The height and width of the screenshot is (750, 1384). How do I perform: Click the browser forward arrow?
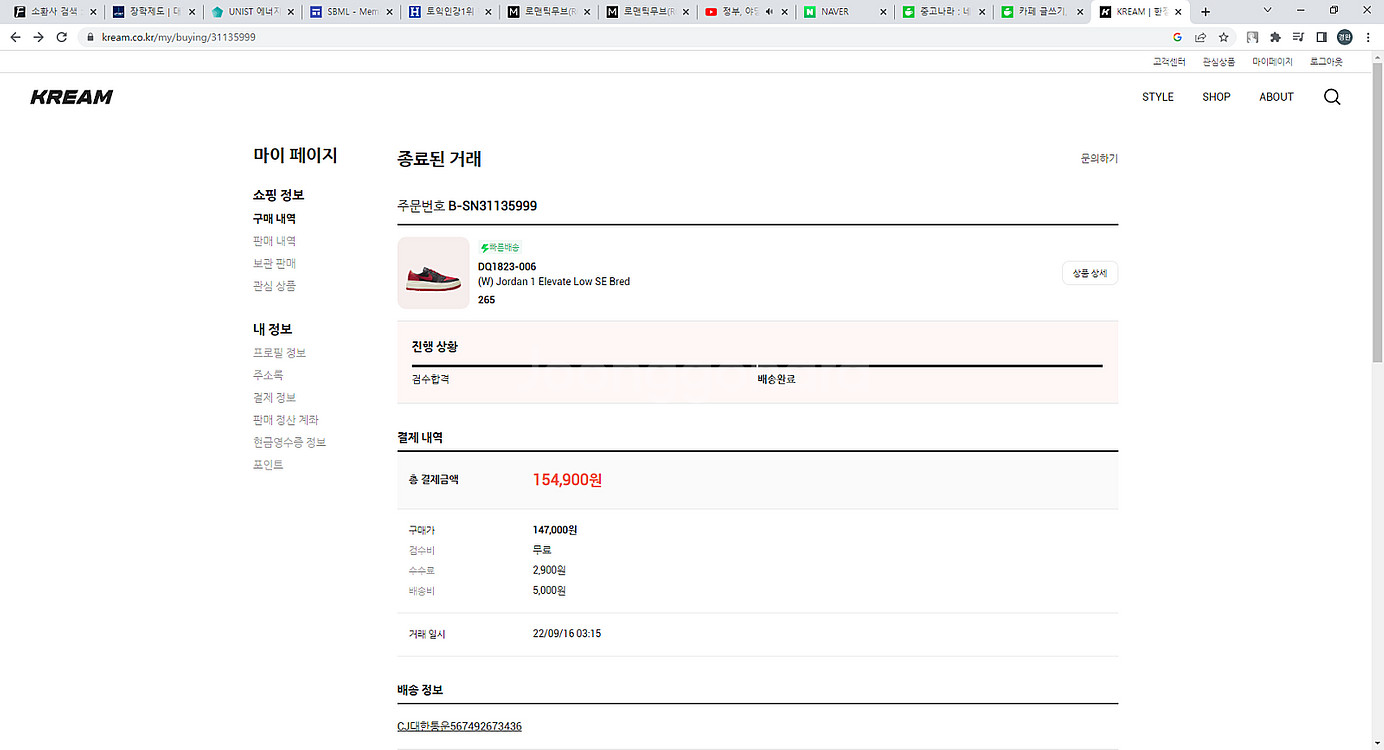tap(38, 37)
